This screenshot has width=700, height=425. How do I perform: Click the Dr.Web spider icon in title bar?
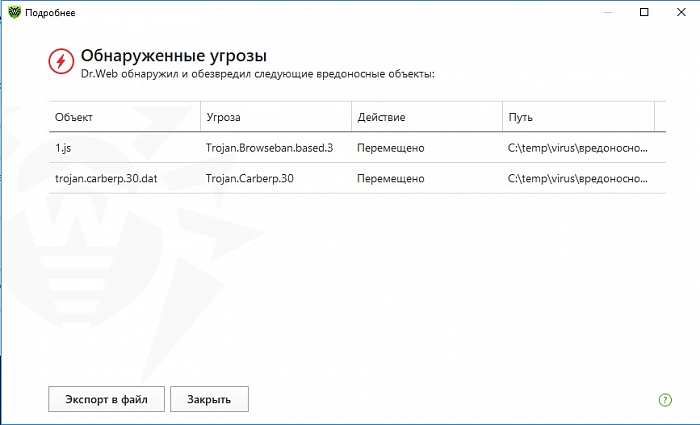tap(13, 12)
